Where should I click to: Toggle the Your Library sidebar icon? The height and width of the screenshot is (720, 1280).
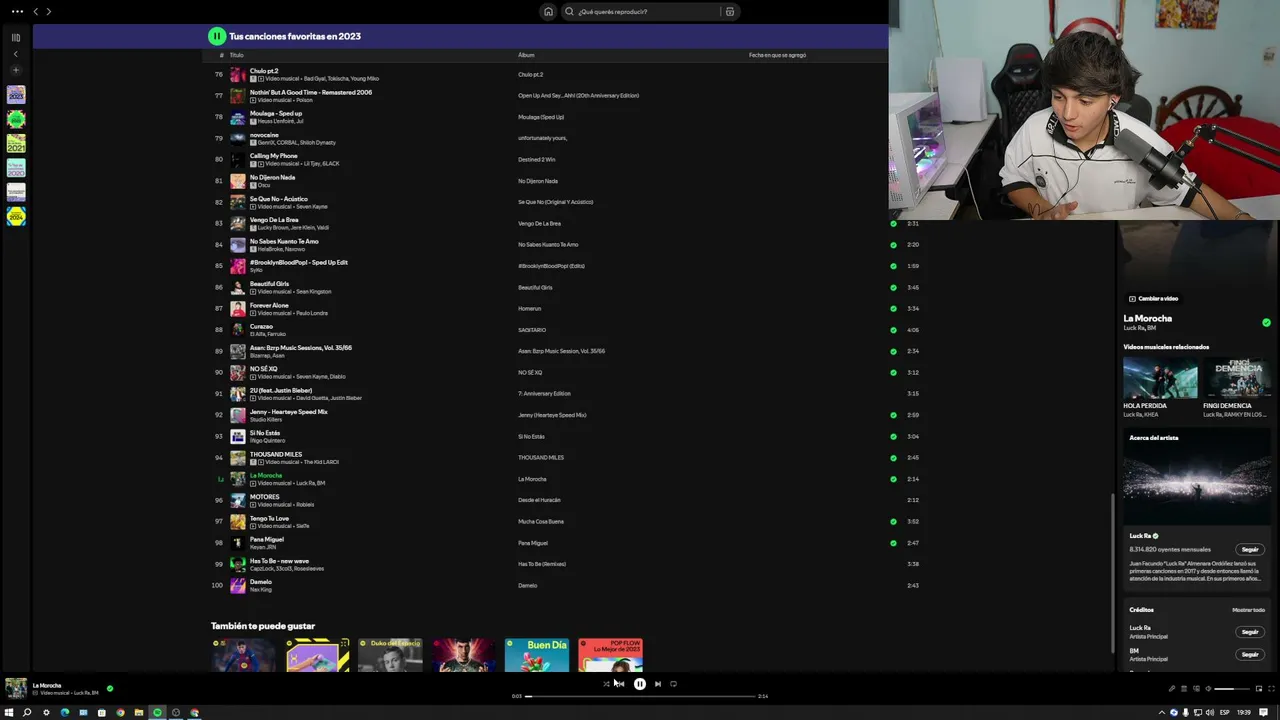16,37
